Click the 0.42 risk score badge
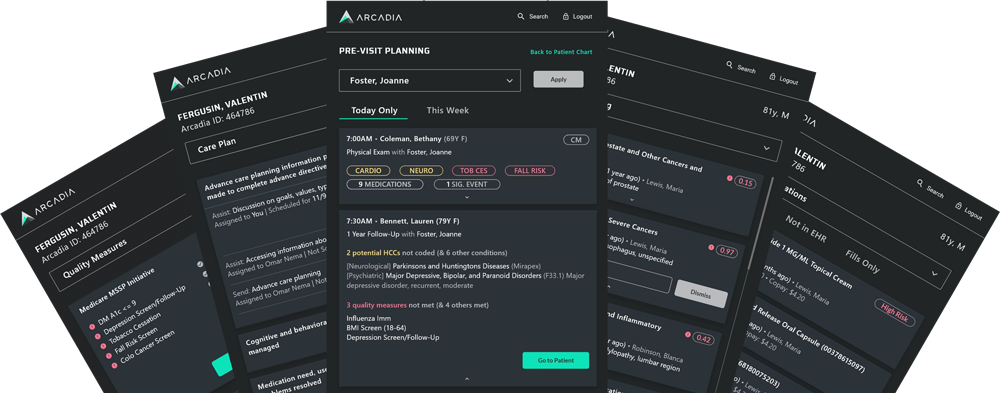The height and width of the screenshot is (393, 1000). (703, 338)
